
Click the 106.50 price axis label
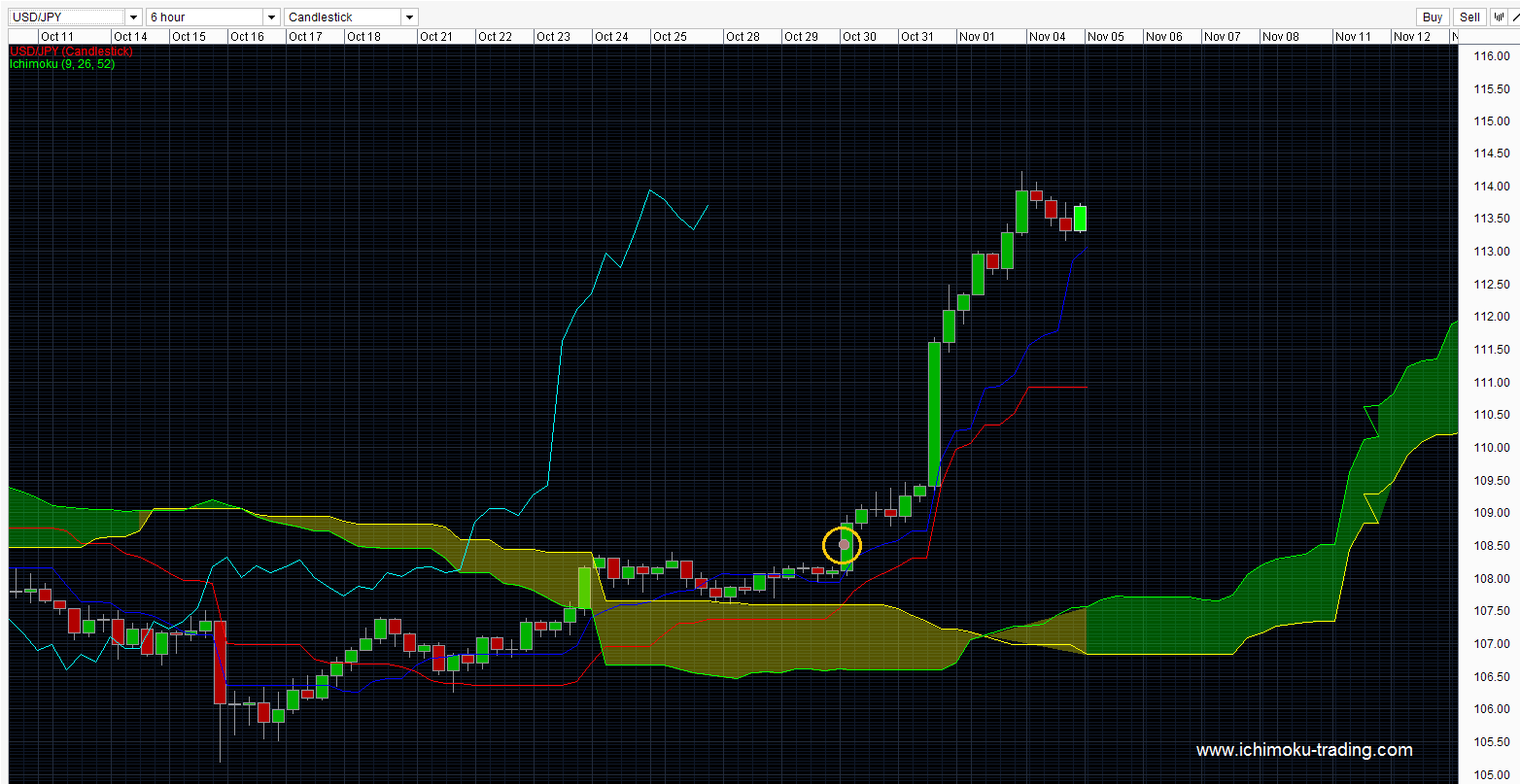(1492, 677)
